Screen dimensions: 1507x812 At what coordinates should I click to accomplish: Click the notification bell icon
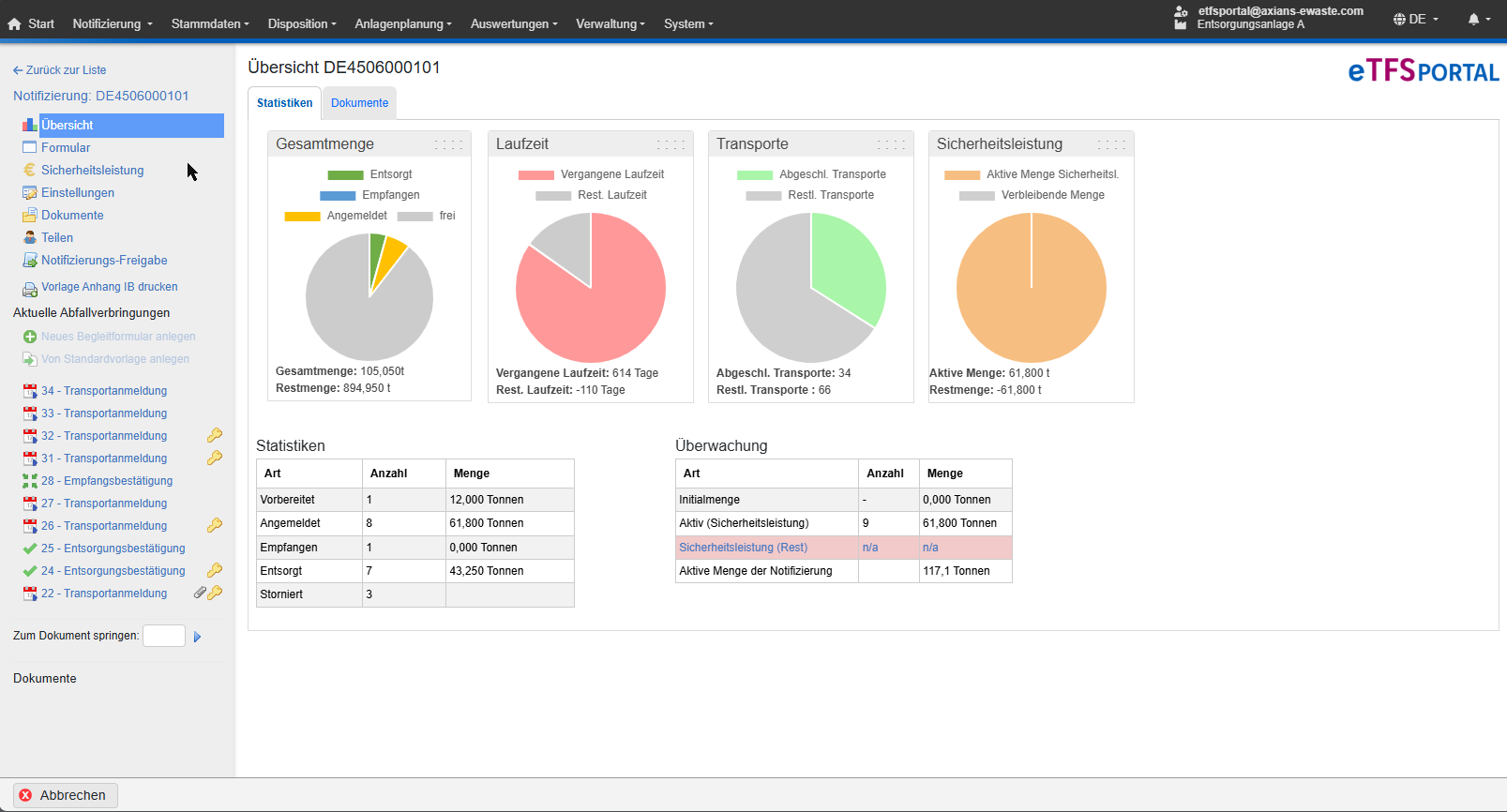[1473, 19]
